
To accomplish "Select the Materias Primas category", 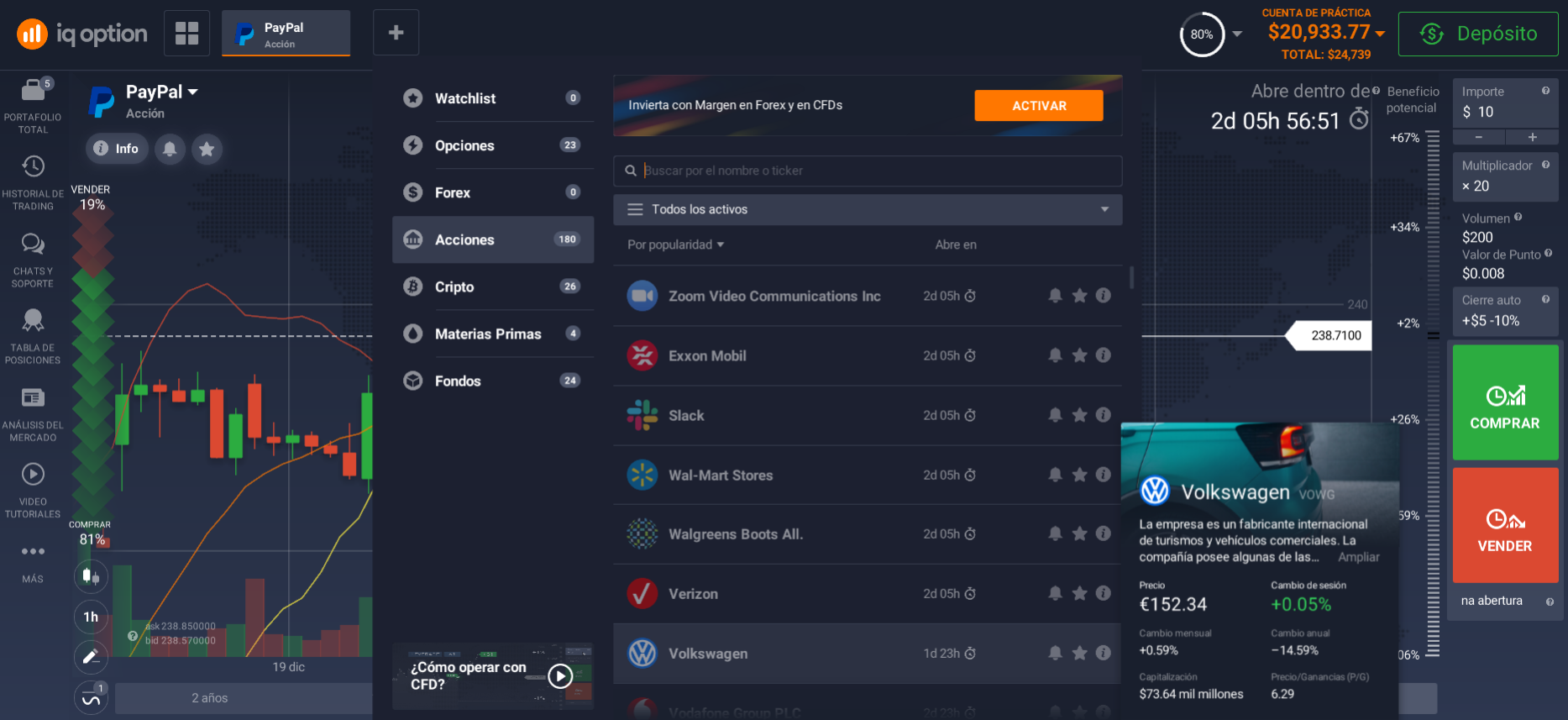I will [x=493, y=334].
